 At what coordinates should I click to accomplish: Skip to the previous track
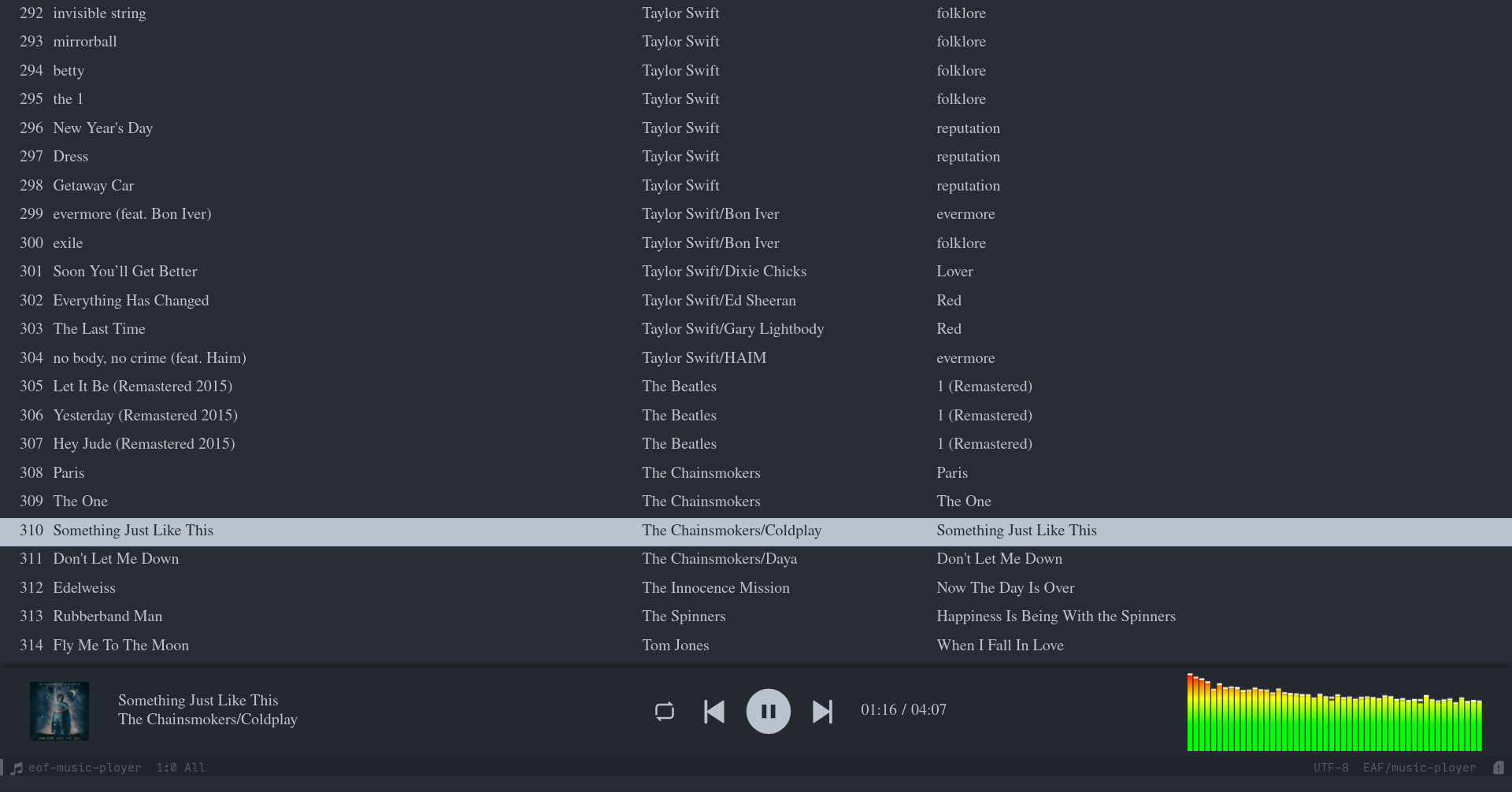click(x=713, y=711)
